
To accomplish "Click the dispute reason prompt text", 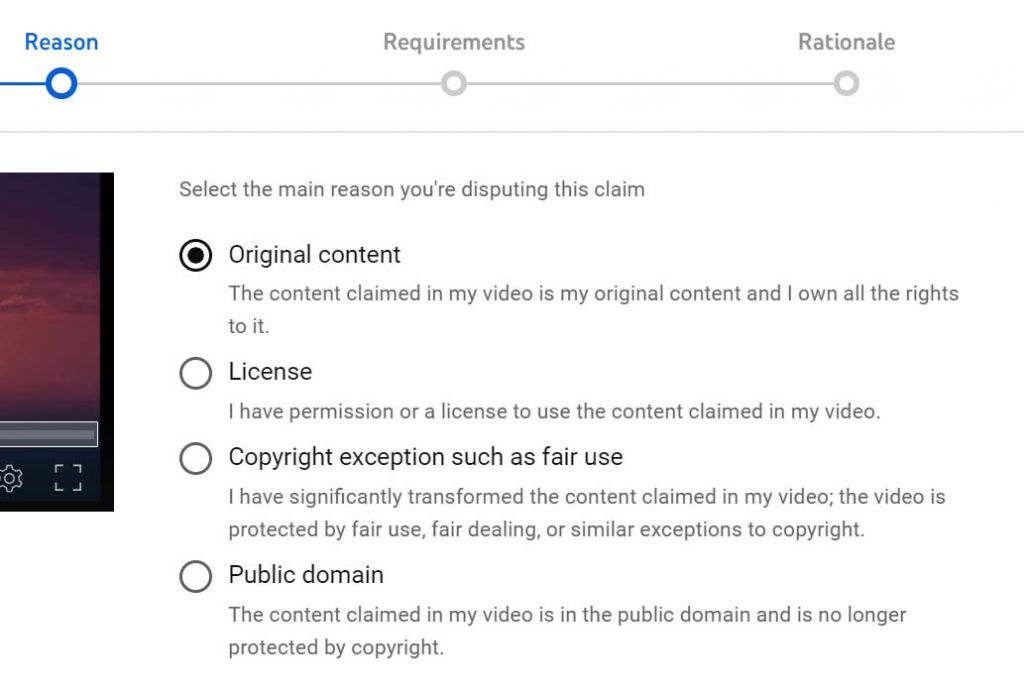I will pyautogui.click(x=411, y=189).
